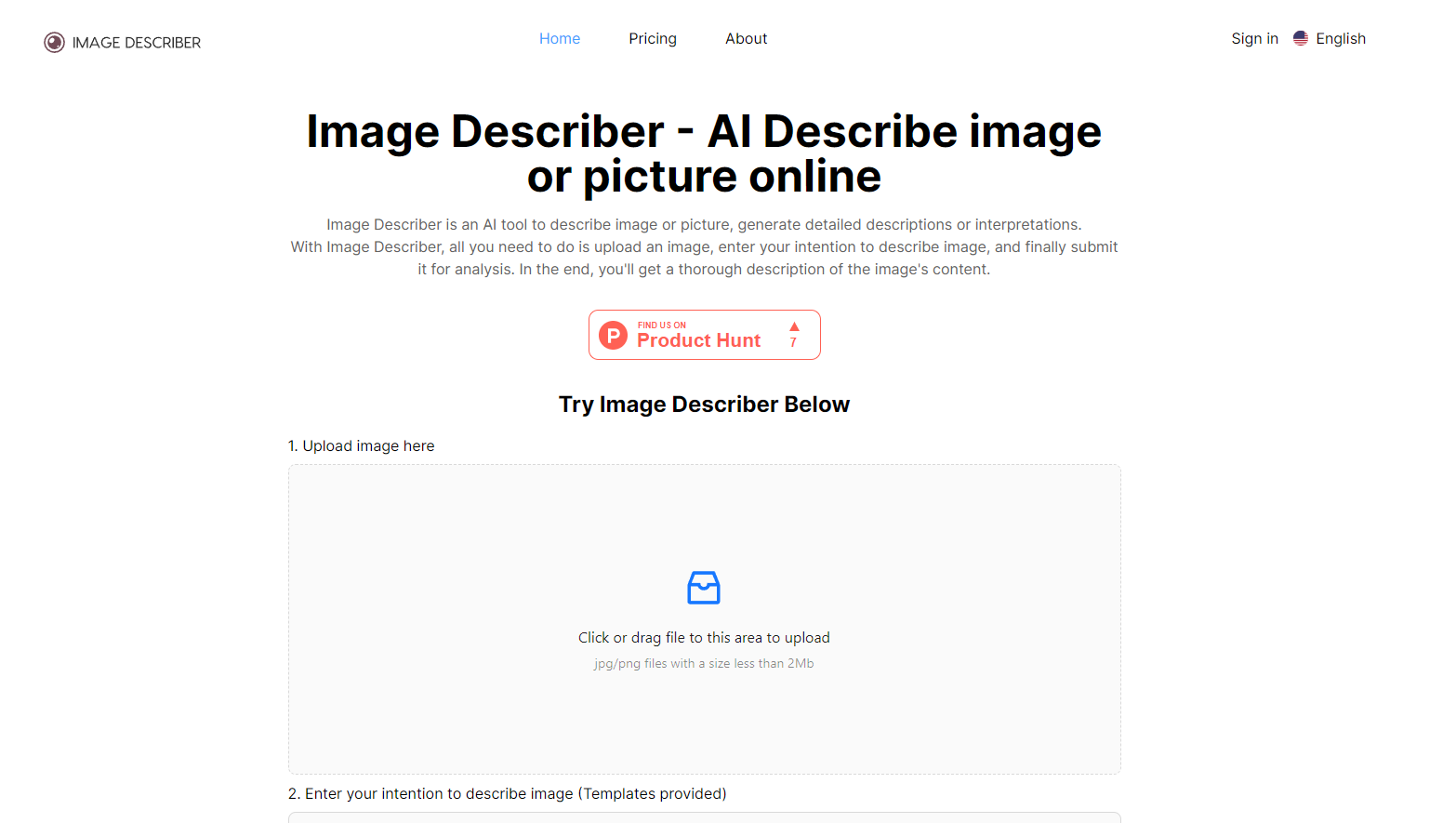Viewport: 1456px width, 823px height.
Task: Click the 'Try Image Describer Below' heading
Action: coord(704,405)
